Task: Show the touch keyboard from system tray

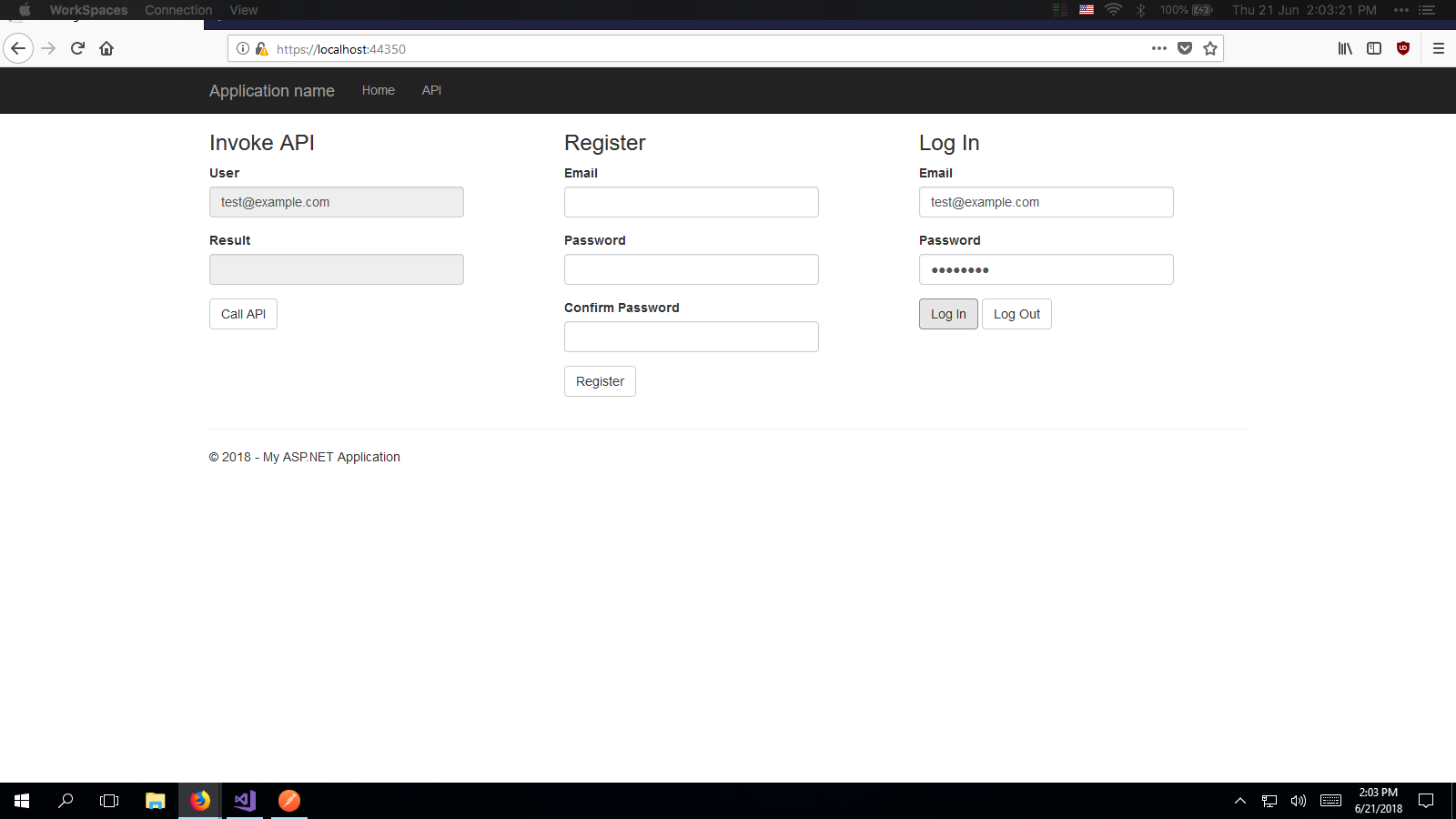Action: click(1330, 801)
